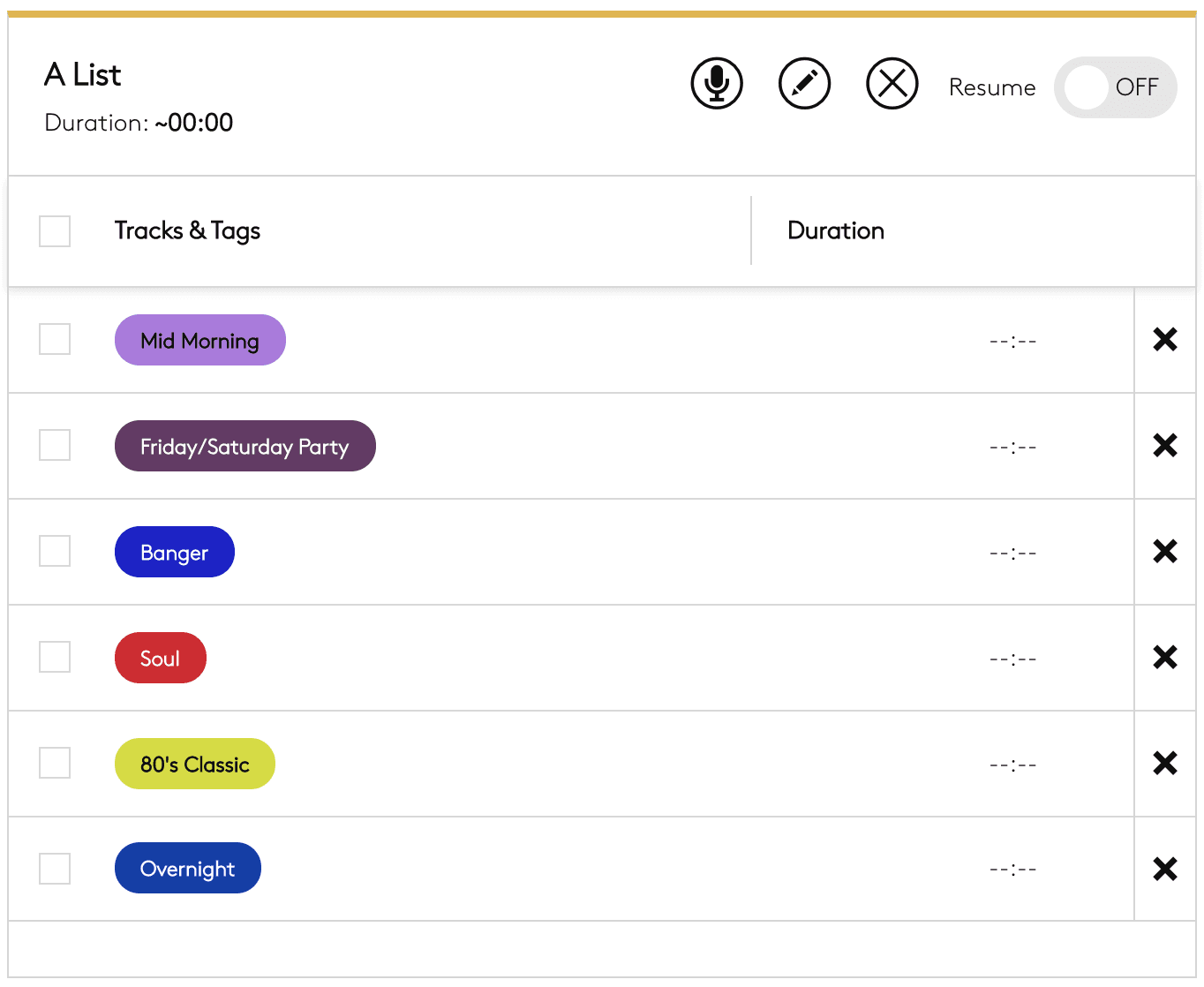Check the Overnight row checkbox
Viewport: 1204px width, 987px height.
point(54,868)
